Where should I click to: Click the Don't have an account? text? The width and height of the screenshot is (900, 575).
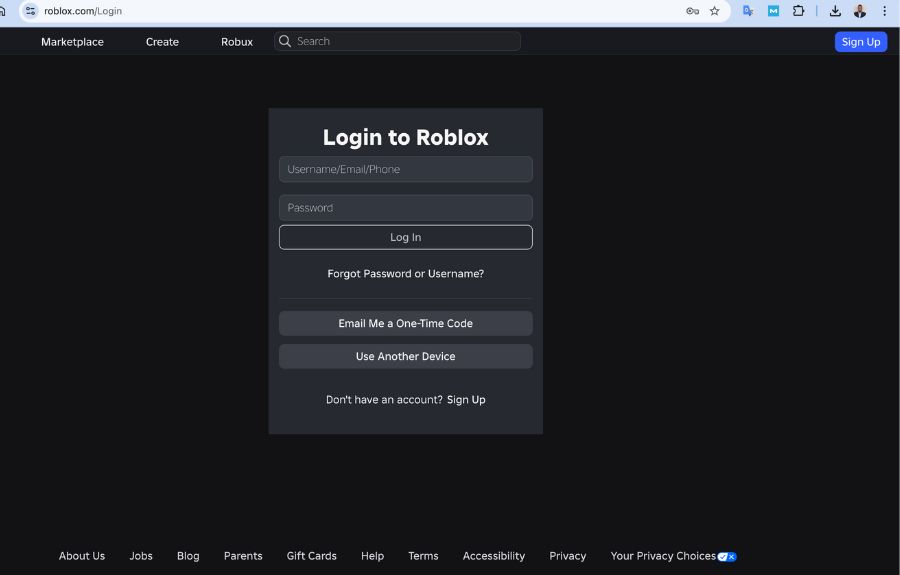[384, 400]
